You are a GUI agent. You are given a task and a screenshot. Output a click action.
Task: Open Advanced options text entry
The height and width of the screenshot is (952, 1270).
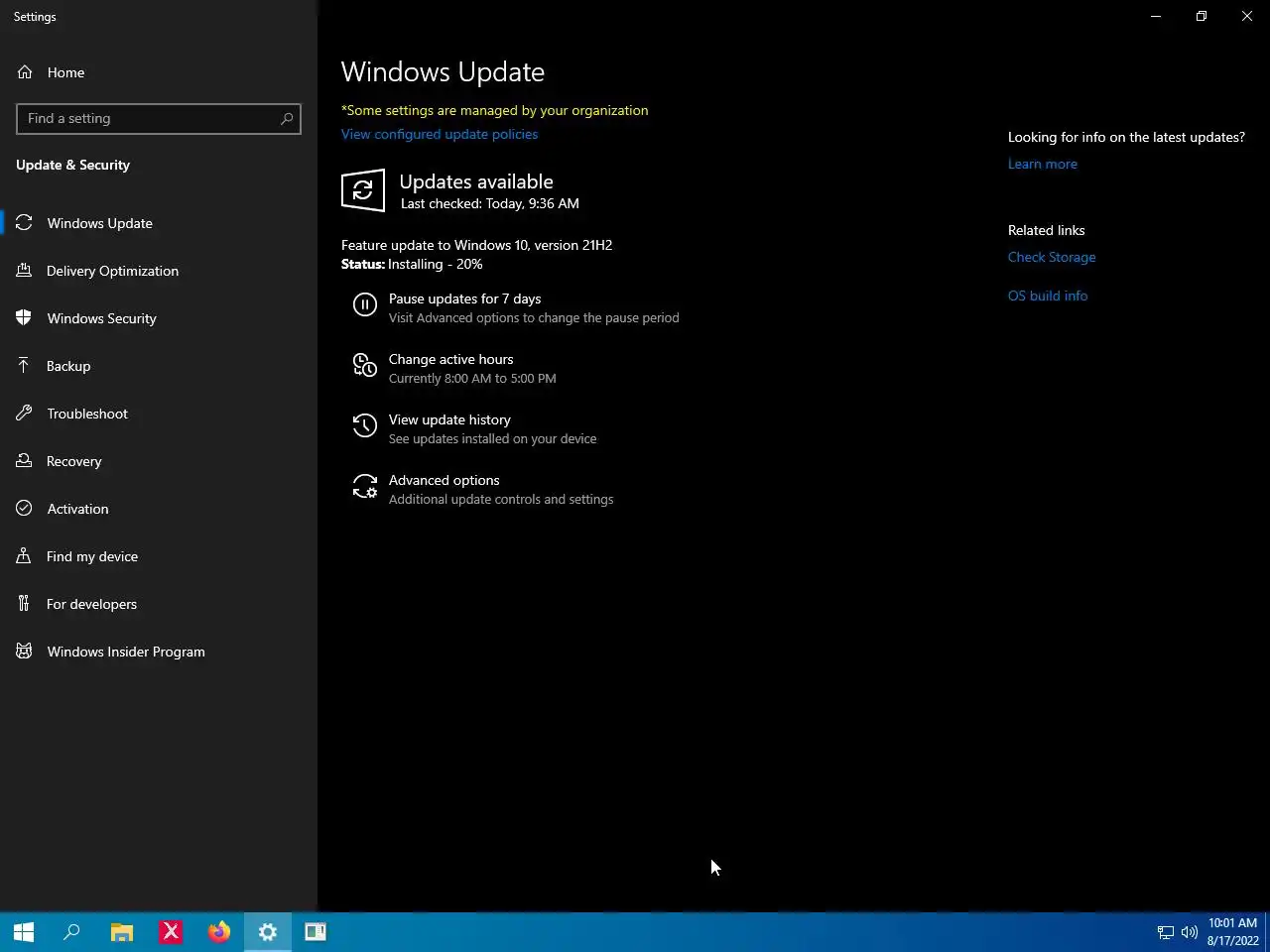(444, 480)
